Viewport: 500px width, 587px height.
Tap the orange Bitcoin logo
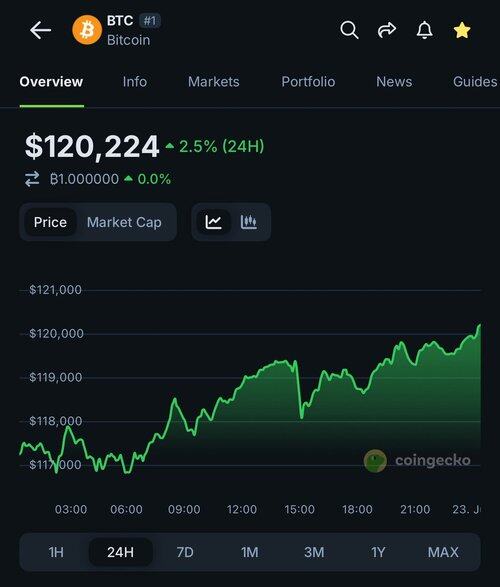pos(87,30)
